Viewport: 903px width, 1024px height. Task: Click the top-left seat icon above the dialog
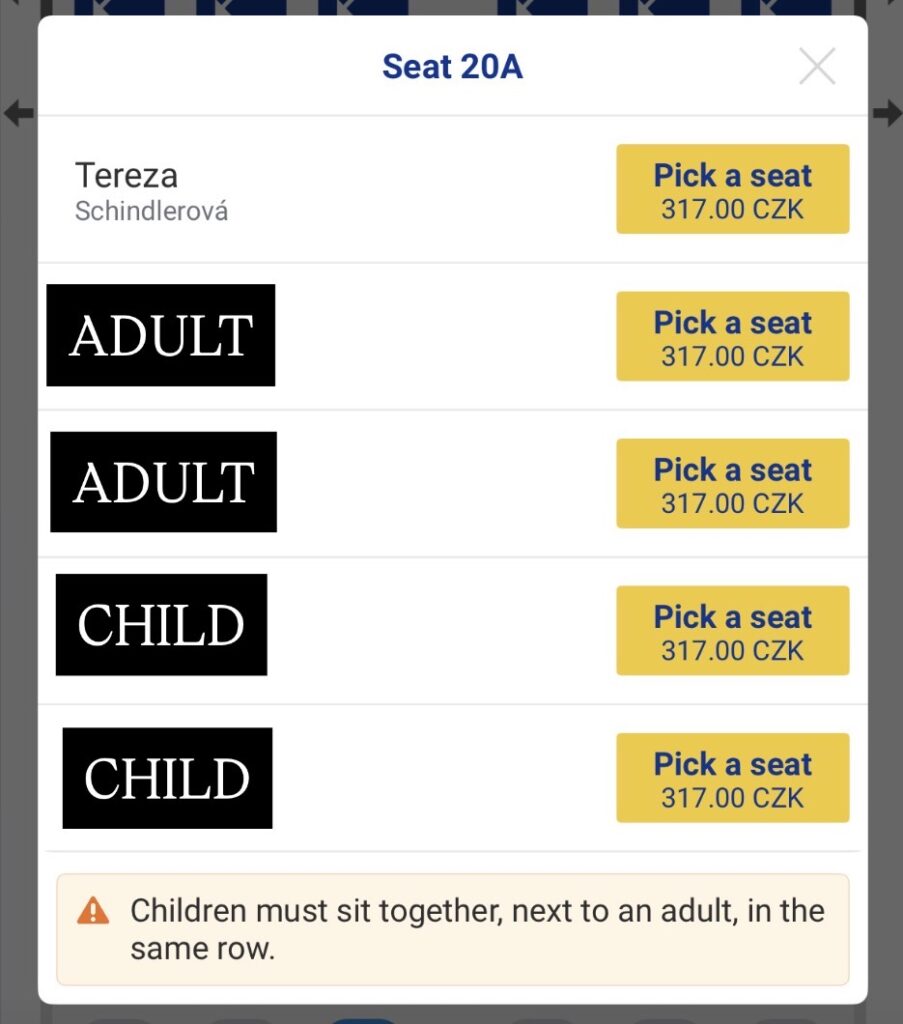tap(118, 8)
